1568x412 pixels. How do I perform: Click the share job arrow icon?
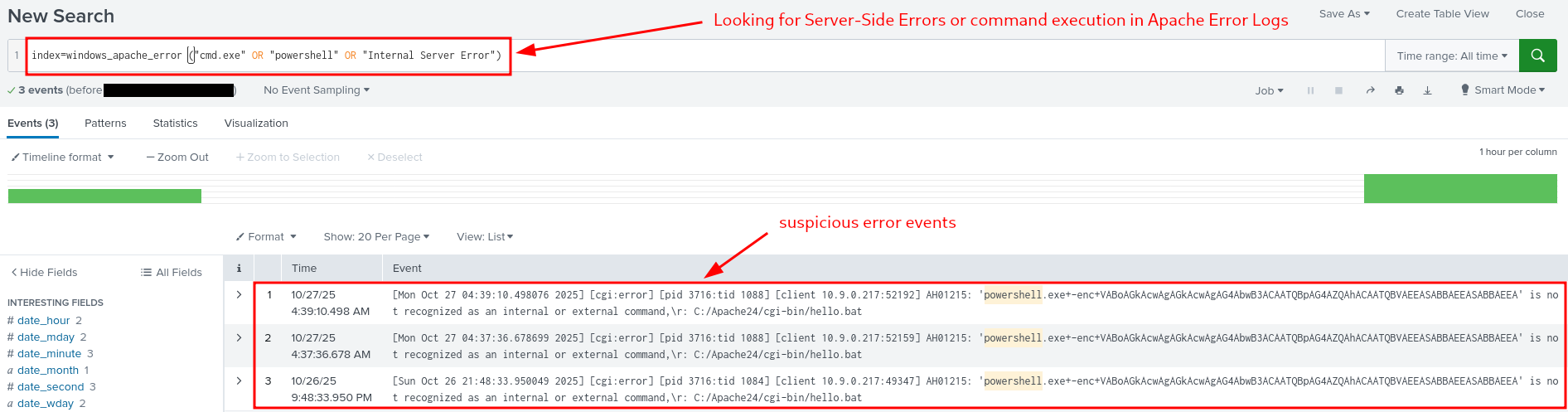[x=1370, y=90]
